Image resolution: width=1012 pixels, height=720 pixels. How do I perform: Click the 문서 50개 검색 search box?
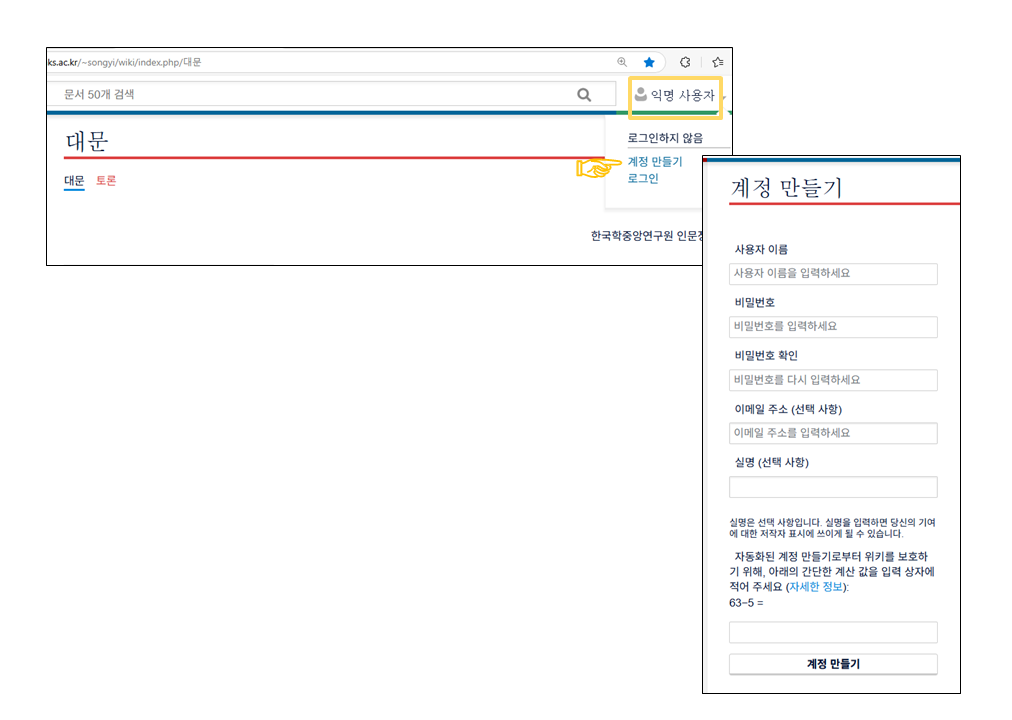(x=310, y=94)
